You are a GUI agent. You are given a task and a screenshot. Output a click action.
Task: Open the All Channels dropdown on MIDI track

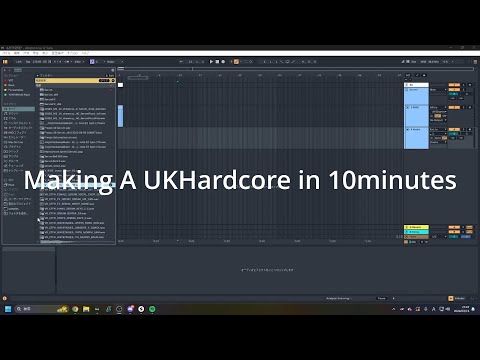[439, 112]
